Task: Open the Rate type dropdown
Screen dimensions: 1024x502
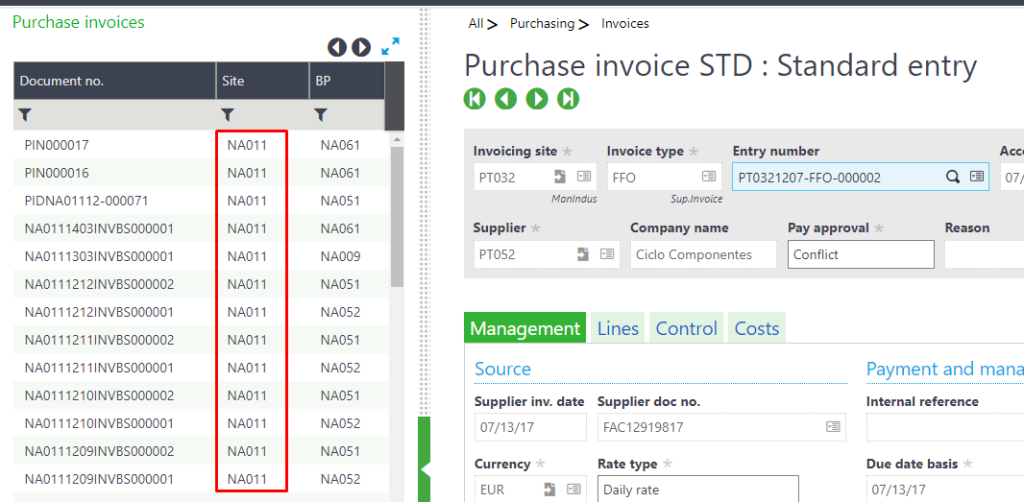Action: [x=697, y=490]
